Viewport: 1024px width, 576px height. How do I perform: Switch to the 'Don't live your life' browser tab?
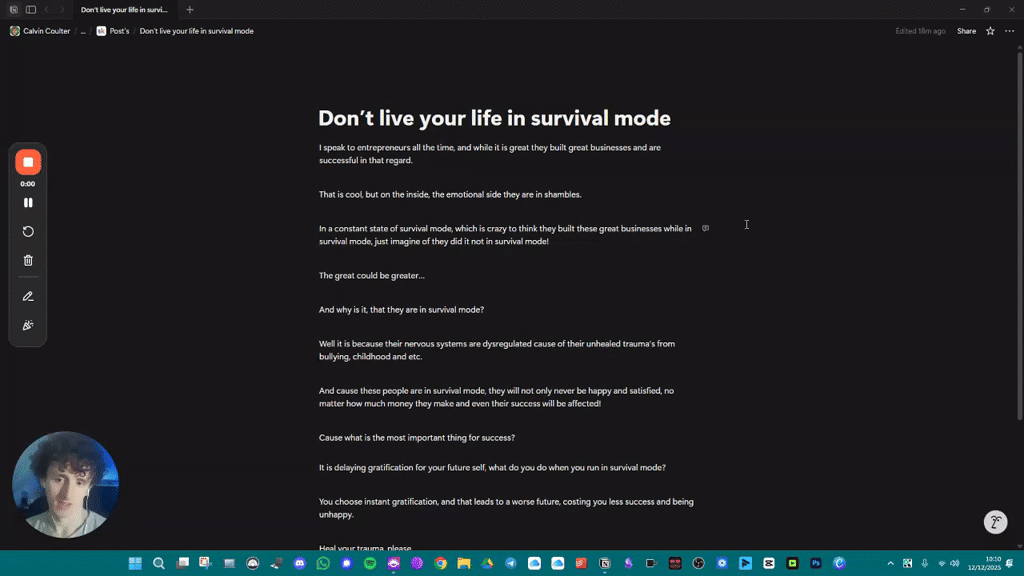[x=125, y=8]
